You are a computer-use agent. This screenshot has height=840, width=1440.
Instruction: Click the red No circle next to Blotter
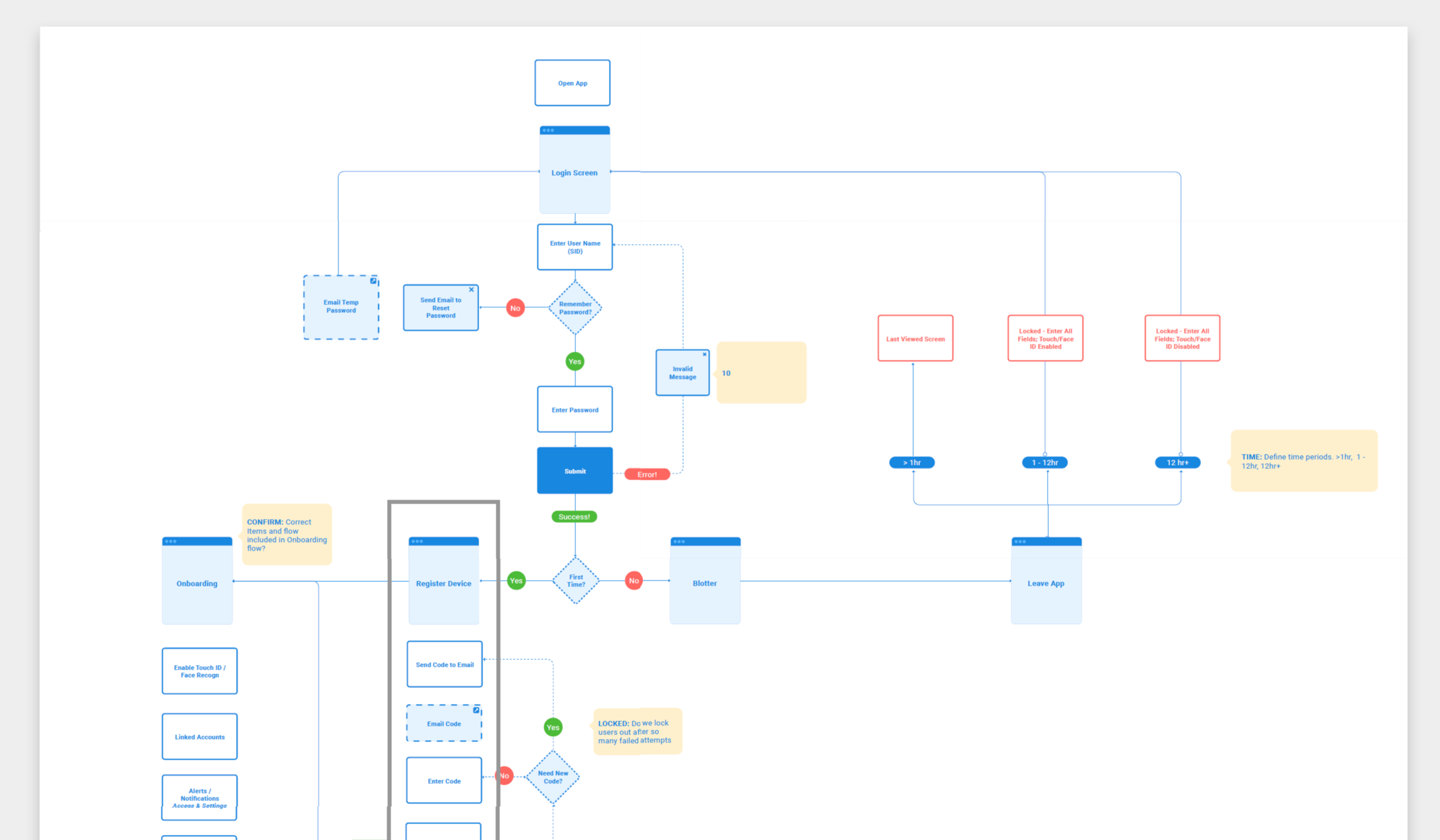point(634,580)
